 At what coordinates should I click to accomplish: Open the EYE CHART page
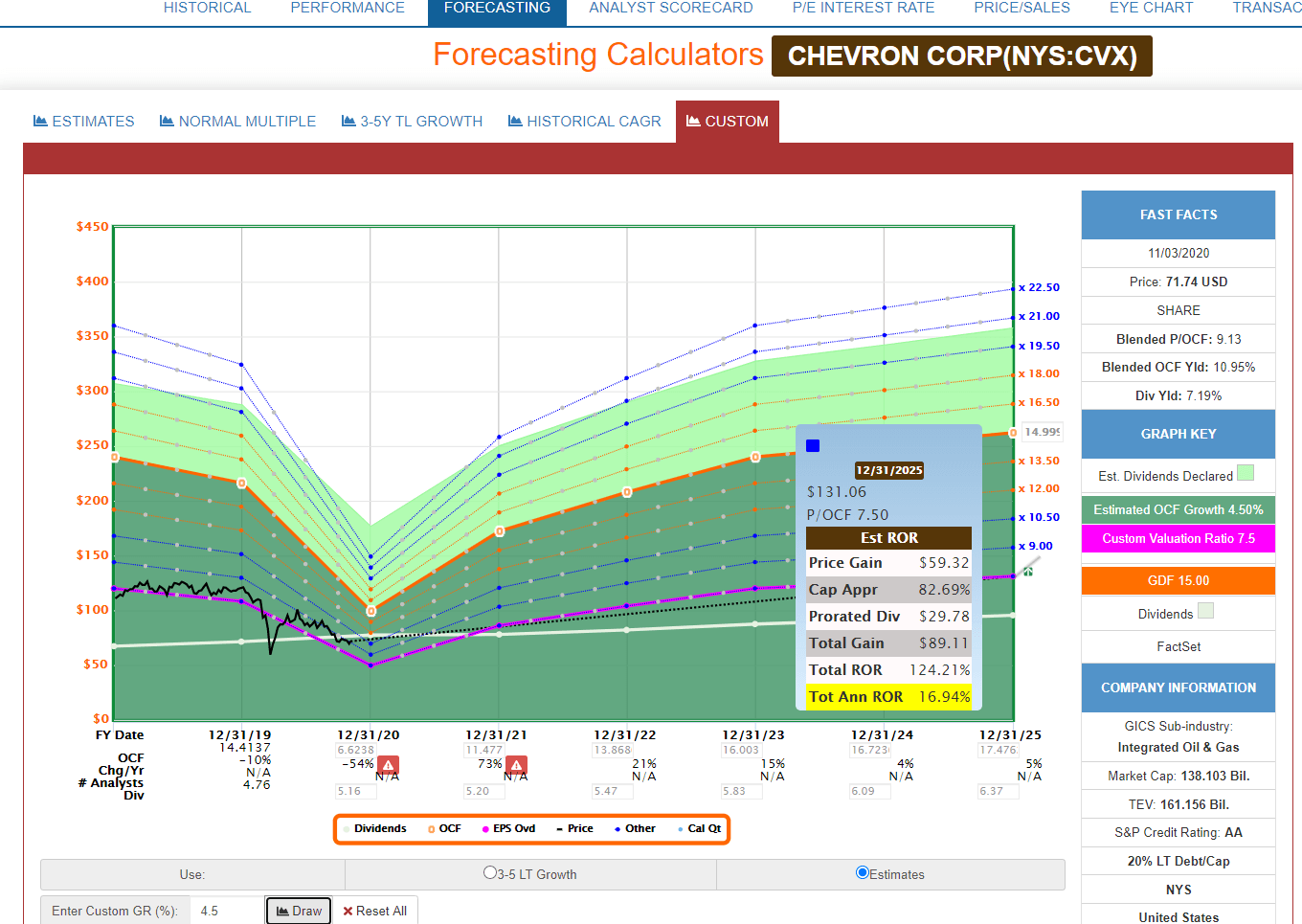coord(1152,8)
